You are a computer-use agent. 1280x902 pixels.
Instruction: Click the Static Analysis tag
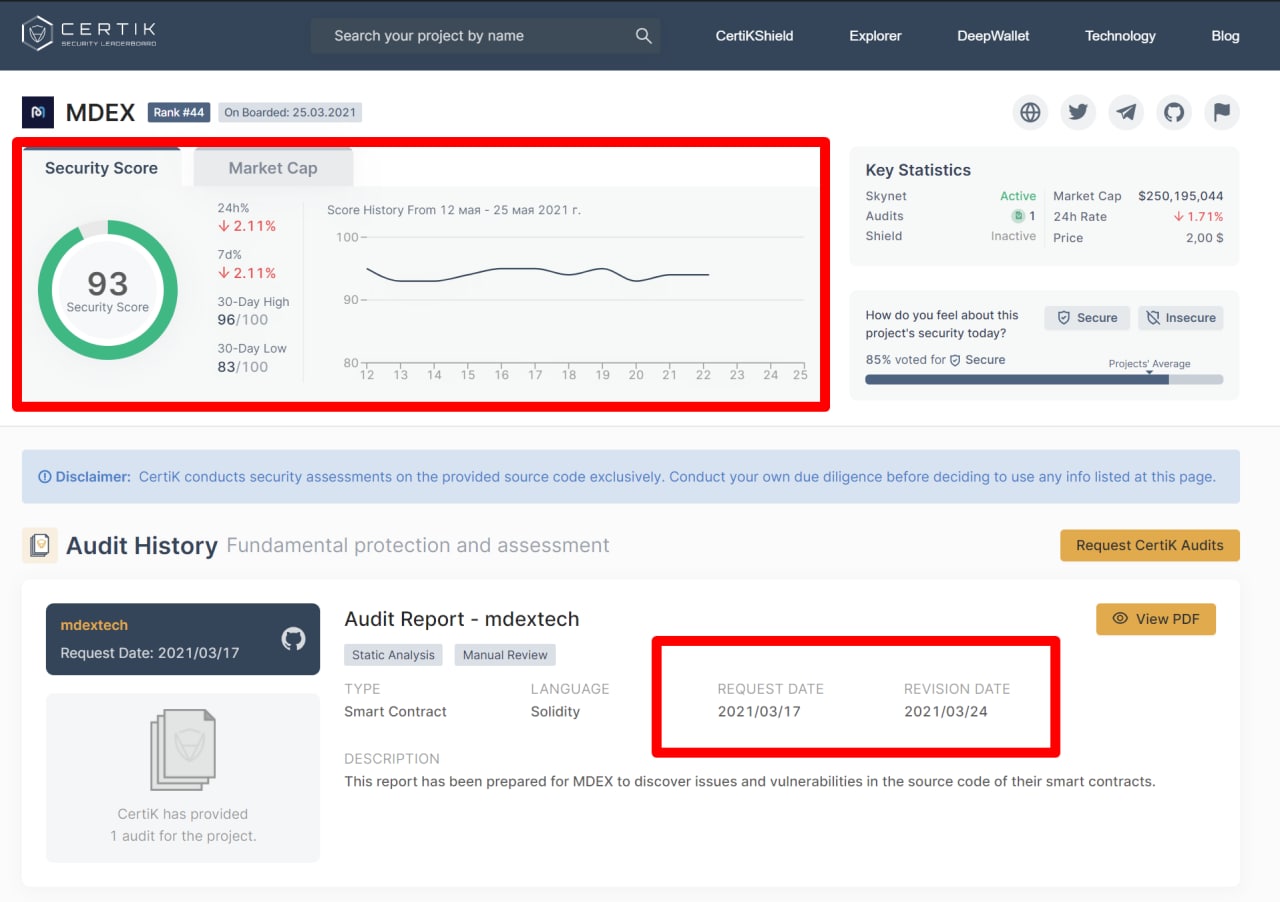[x=393, y=655]
